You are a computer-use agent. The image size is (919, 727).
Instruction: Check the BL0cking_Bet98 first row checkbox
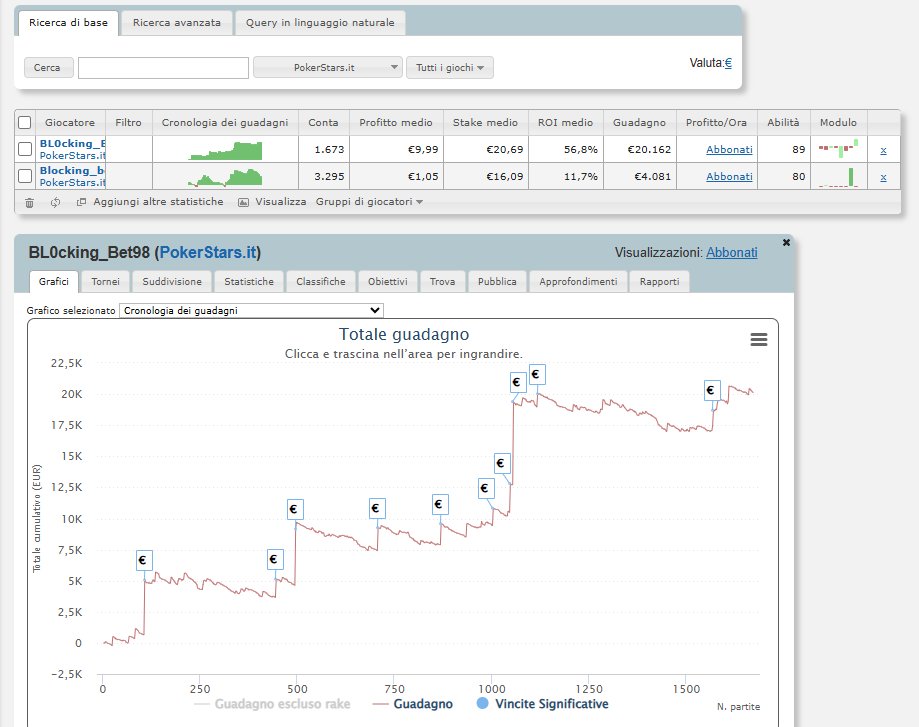tap(25, 149)
